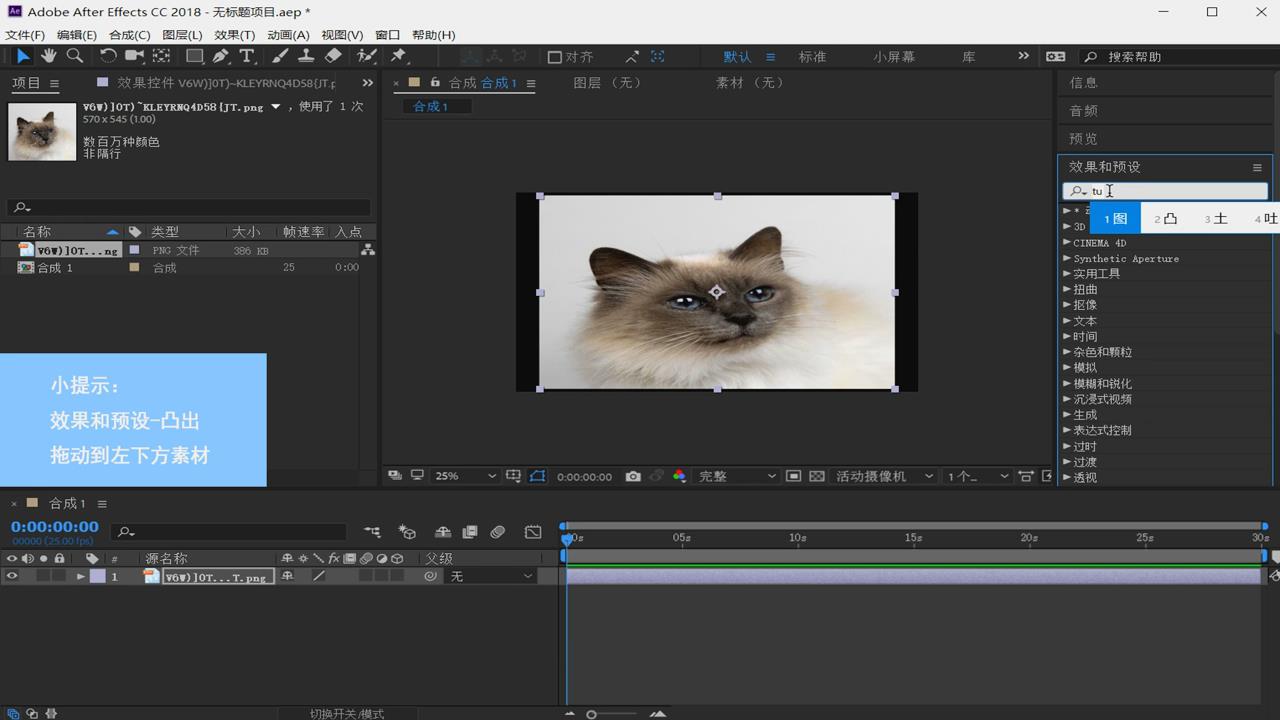The width and height of the screenshot is (1280, 720).
Task: Switch to the 标准 workspace
Action: [x=813, y=57]
